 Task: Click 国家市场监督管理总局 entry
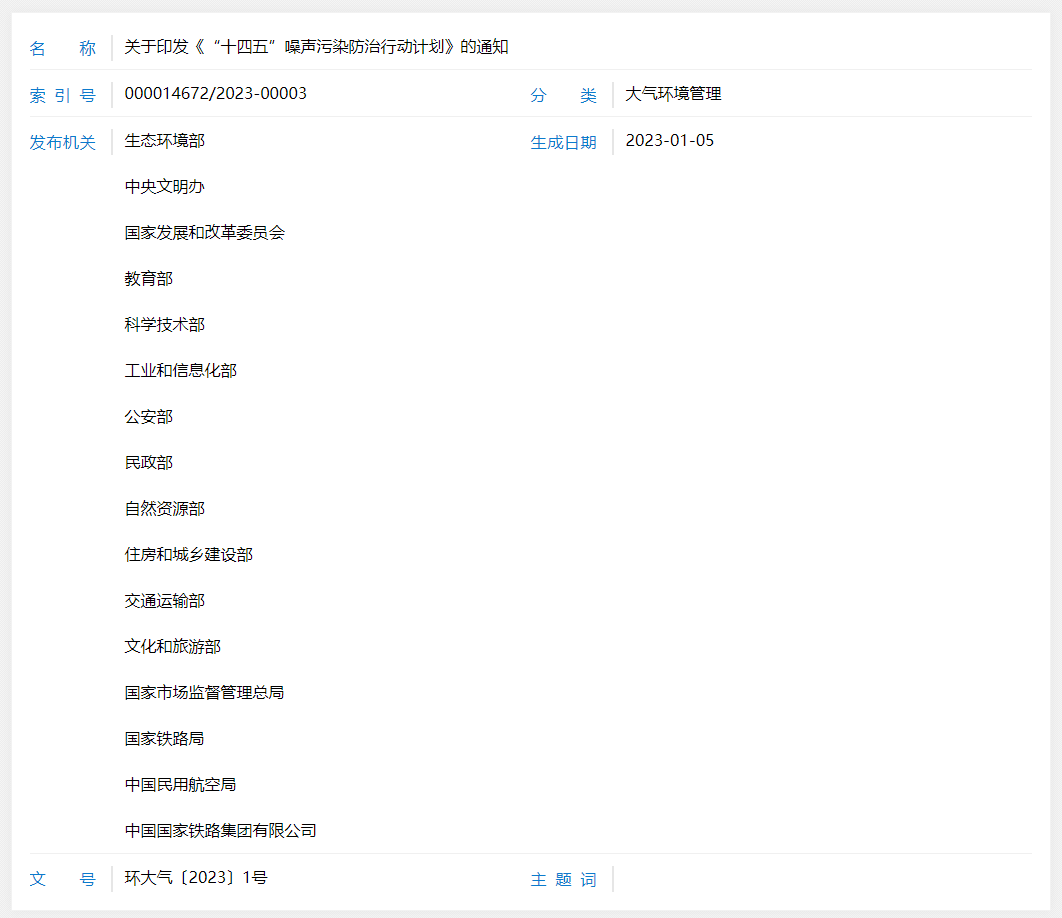pos(203,692)
